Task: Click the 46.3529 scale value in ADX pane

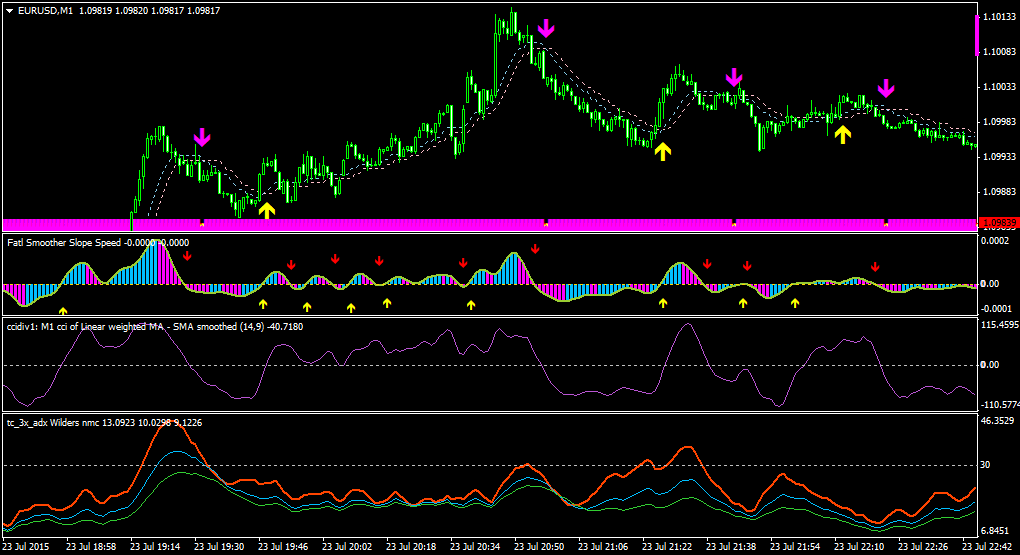Action: (x=998, y=421)
